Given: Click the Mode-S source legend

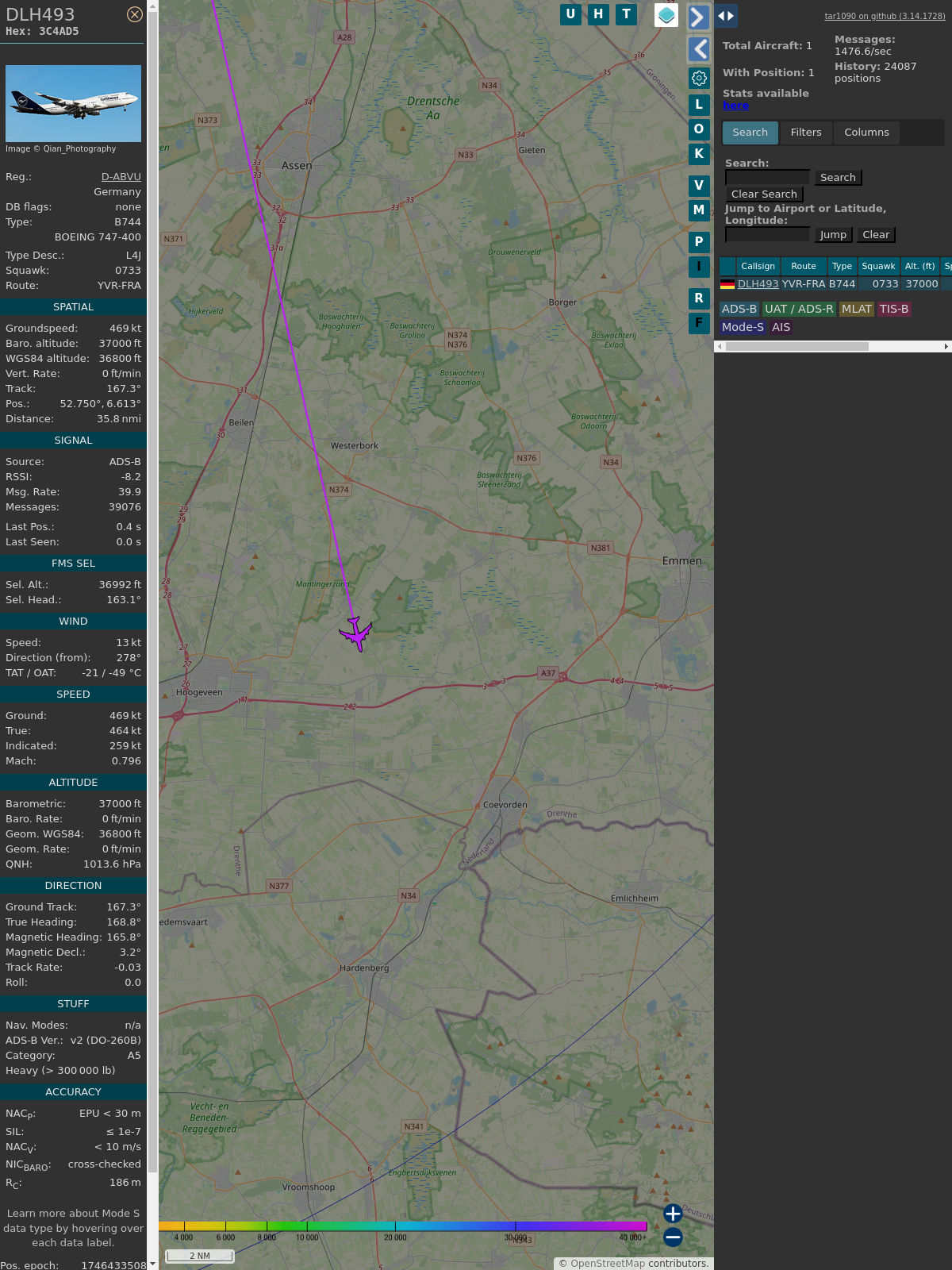Looking at the screenshot, I should pyautogui.click(x=743, y=328).
